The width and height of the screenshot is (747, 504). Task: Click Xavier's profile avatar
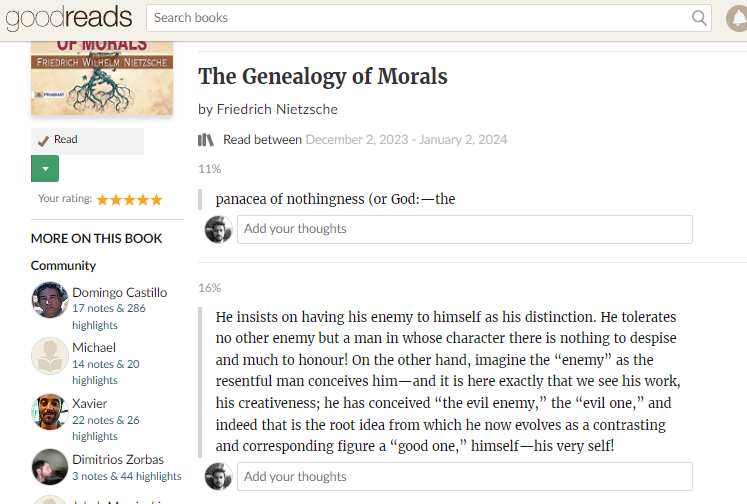tap(49, 411)
